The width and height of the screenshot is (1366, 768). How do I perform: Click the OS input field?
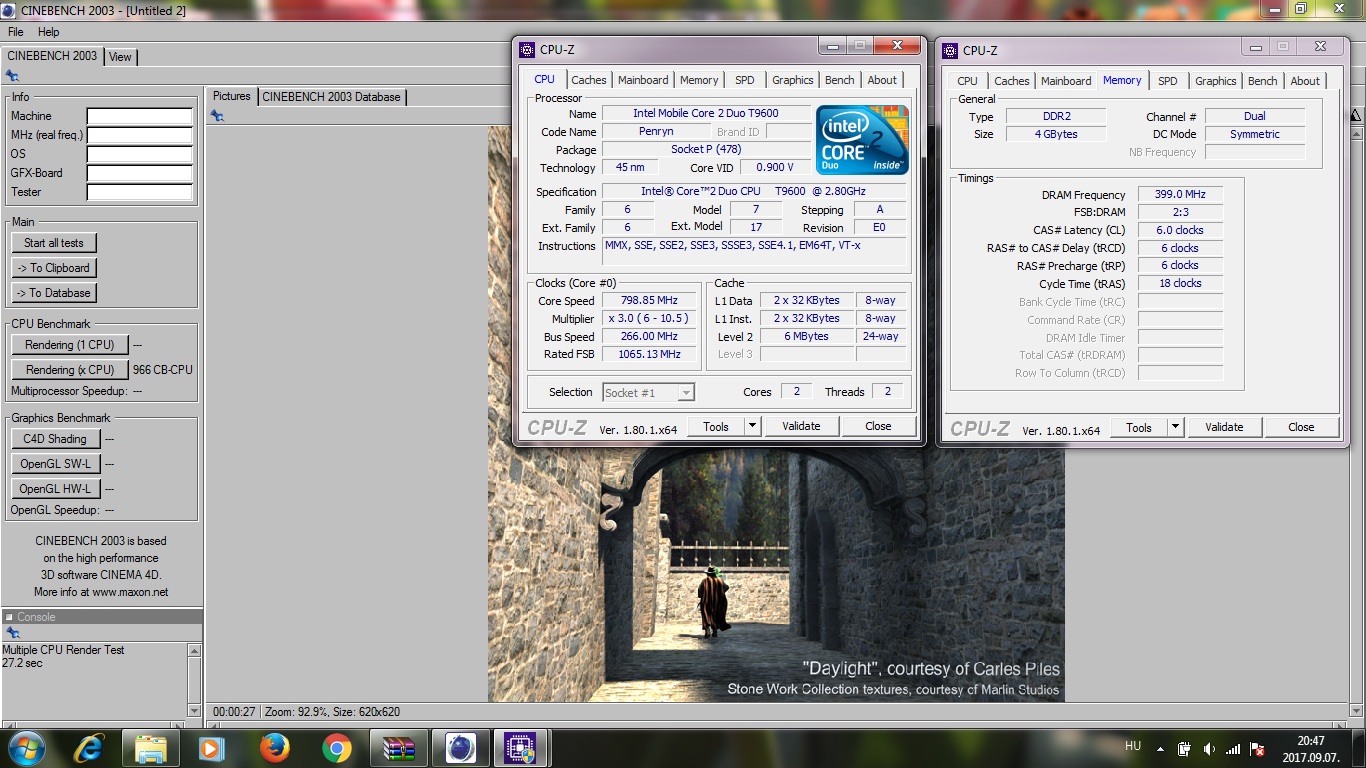140,154
